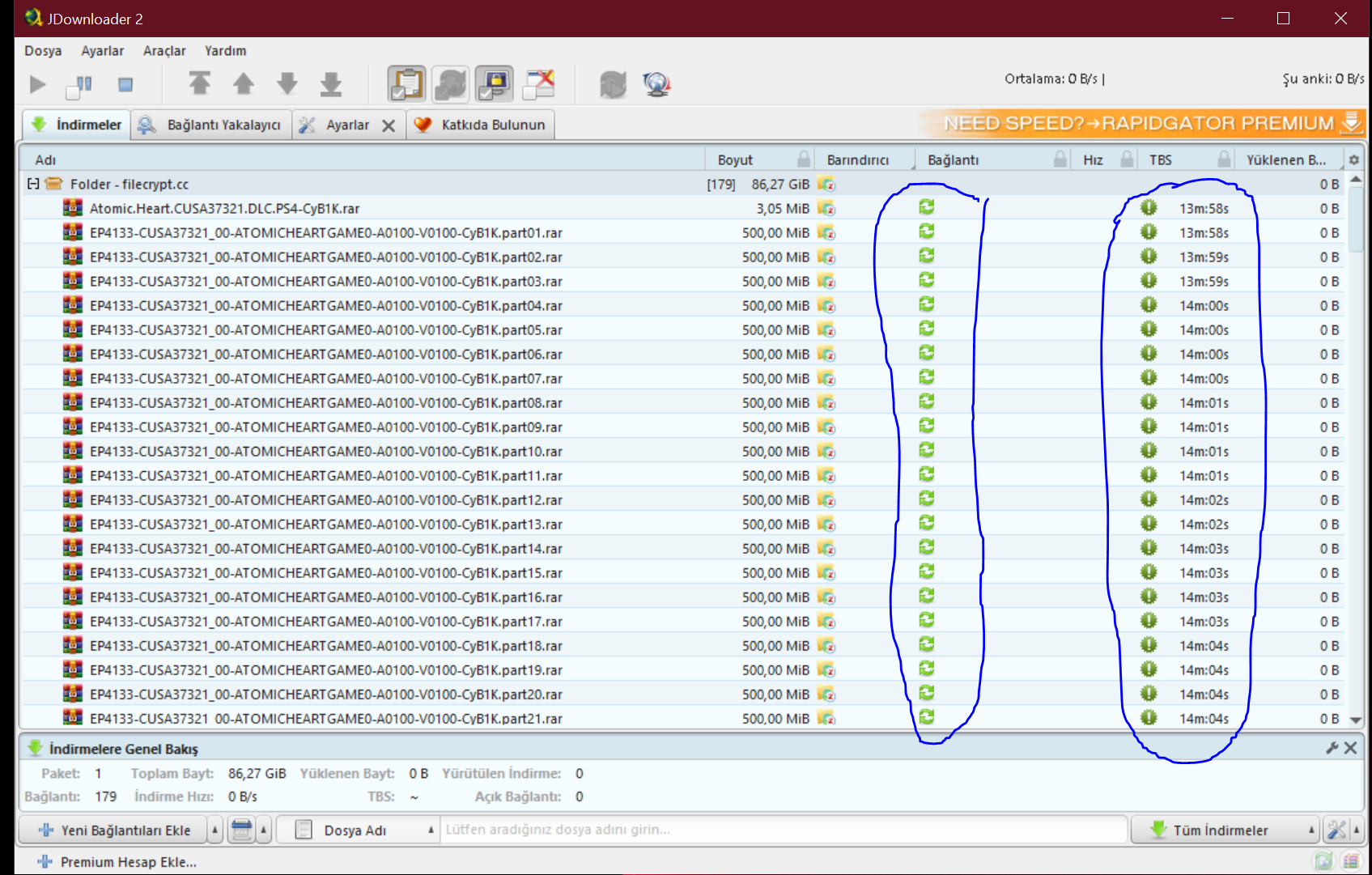The image size is (1372, 875).
Task: Click the reconnect status icon for part07.rar
Action: point(926,377)
